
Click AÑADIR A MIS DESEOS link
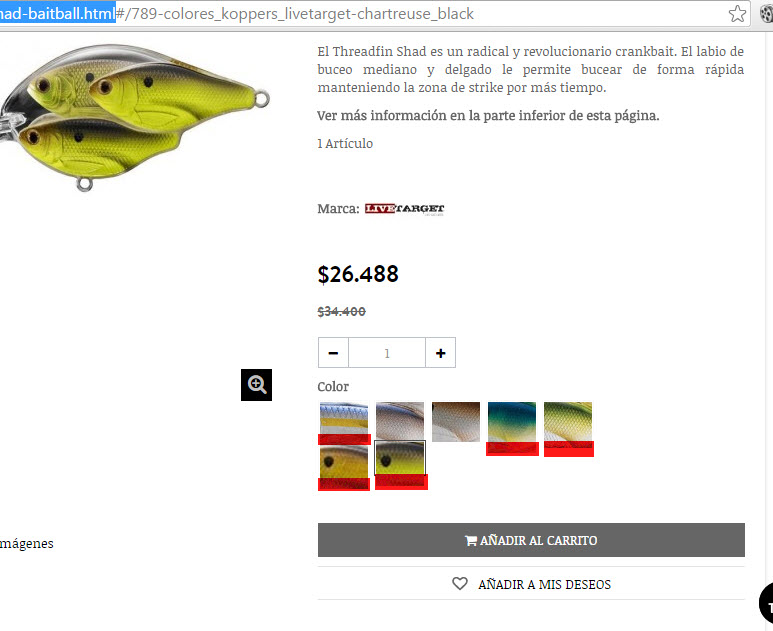pyautogui.click(x=544, y=584)
